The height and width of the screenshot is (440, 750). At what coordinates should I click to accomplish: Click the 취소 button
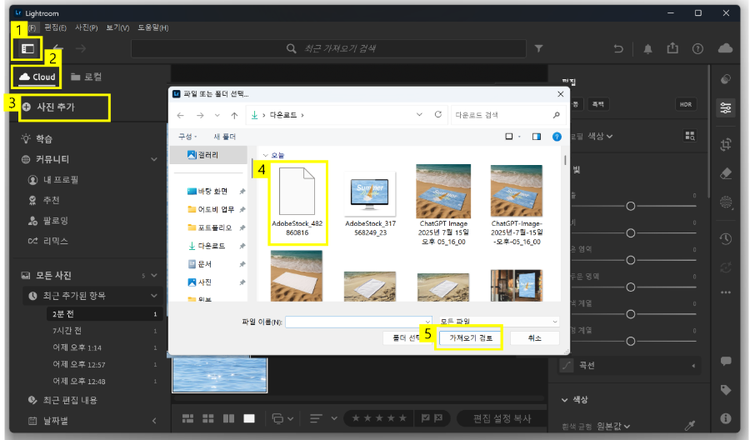(534, 338)
